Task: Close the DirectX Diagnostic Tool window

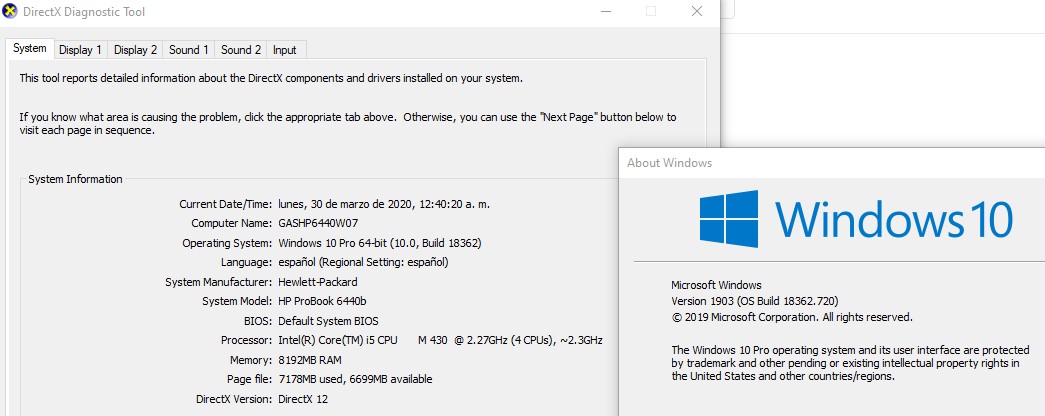Action: point(697,11)
